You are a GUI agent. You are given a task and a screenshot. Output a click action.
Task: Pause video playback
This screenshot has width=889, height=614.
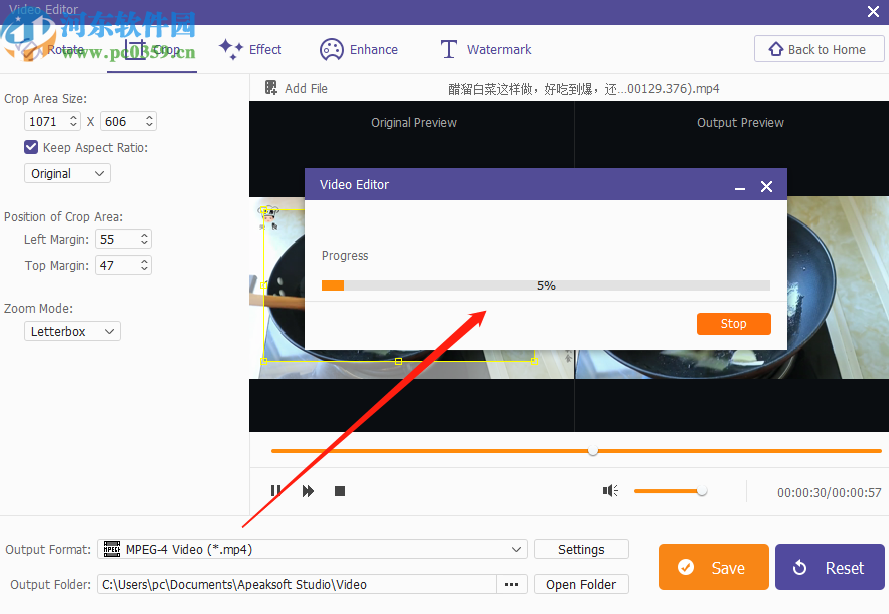275,491
